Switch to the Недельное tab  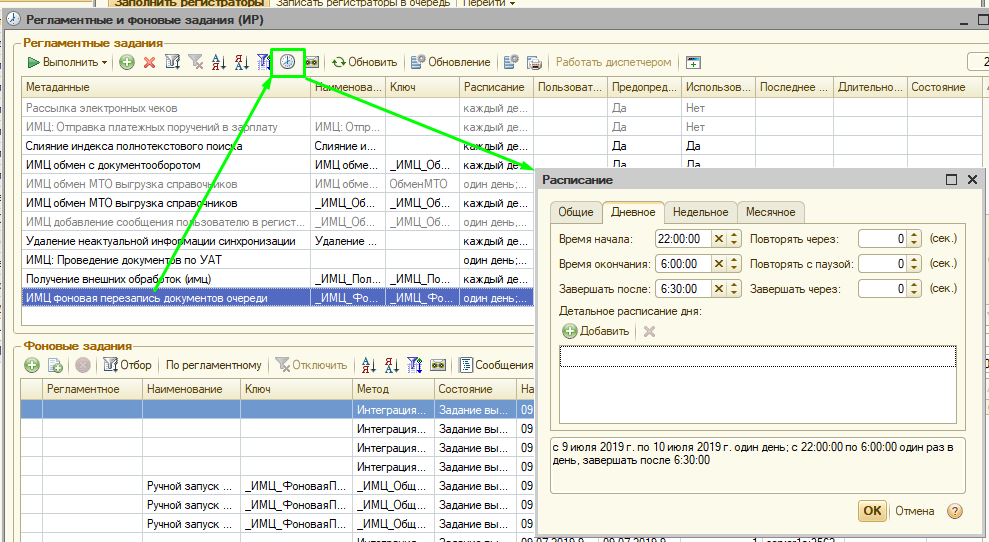click(x=700, y=212)
